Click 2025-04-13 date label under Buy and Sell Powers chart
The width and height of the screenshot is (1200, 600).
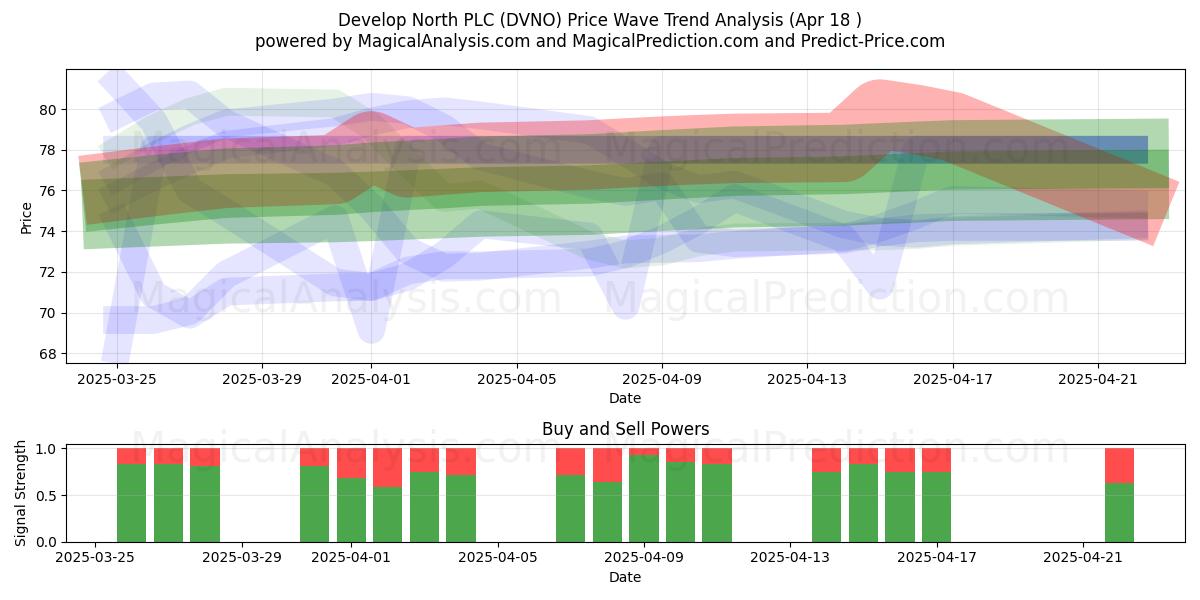pyautogui.click(x=790, y=558)
